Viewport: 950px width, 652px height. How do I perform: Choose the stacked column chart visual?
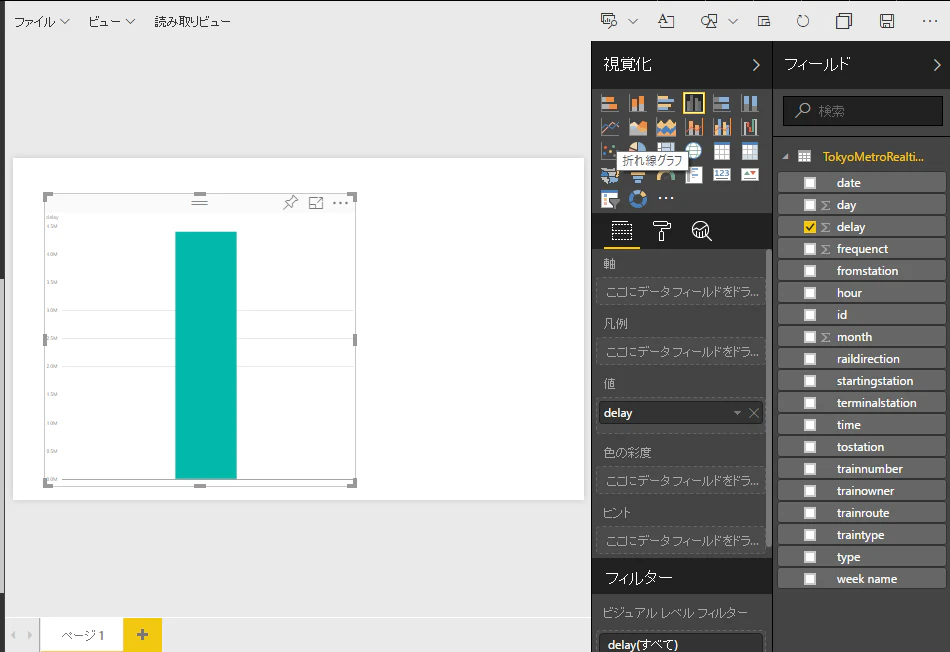click(x=637, y=104)
